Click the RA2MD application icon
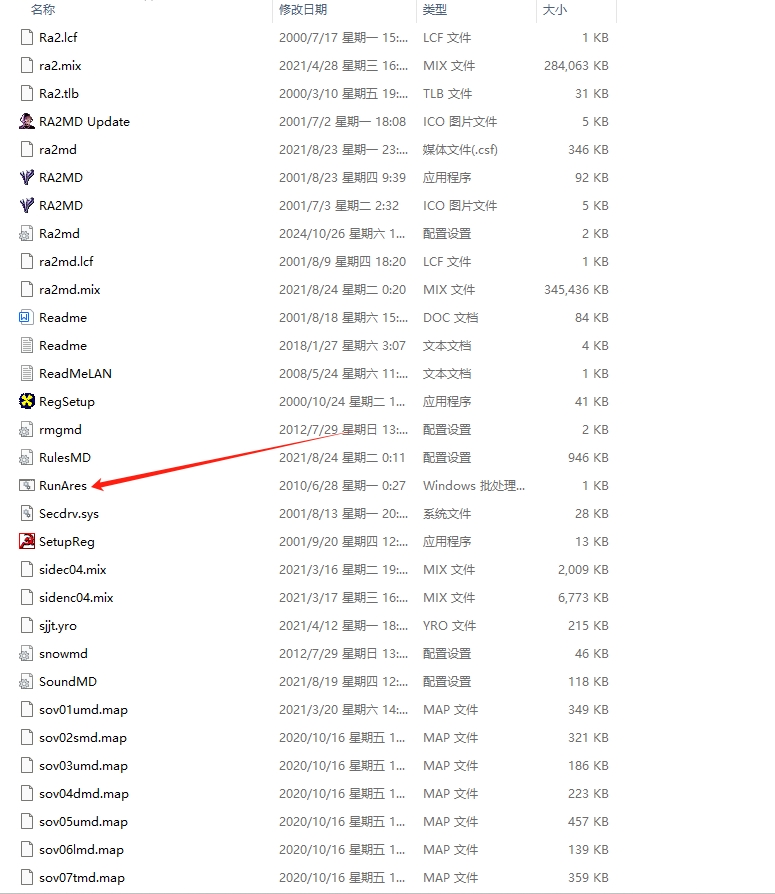 pyautogui.click(x=26, y=177)
